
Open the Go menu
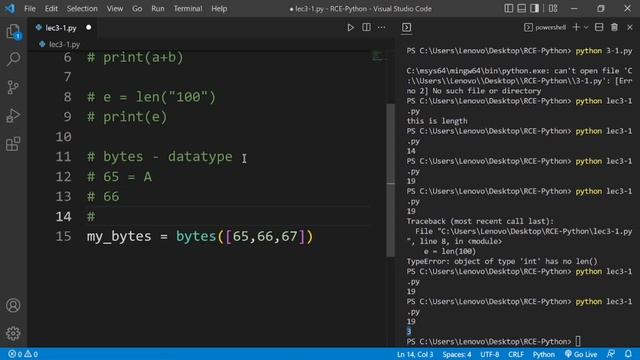click(137, 9)
